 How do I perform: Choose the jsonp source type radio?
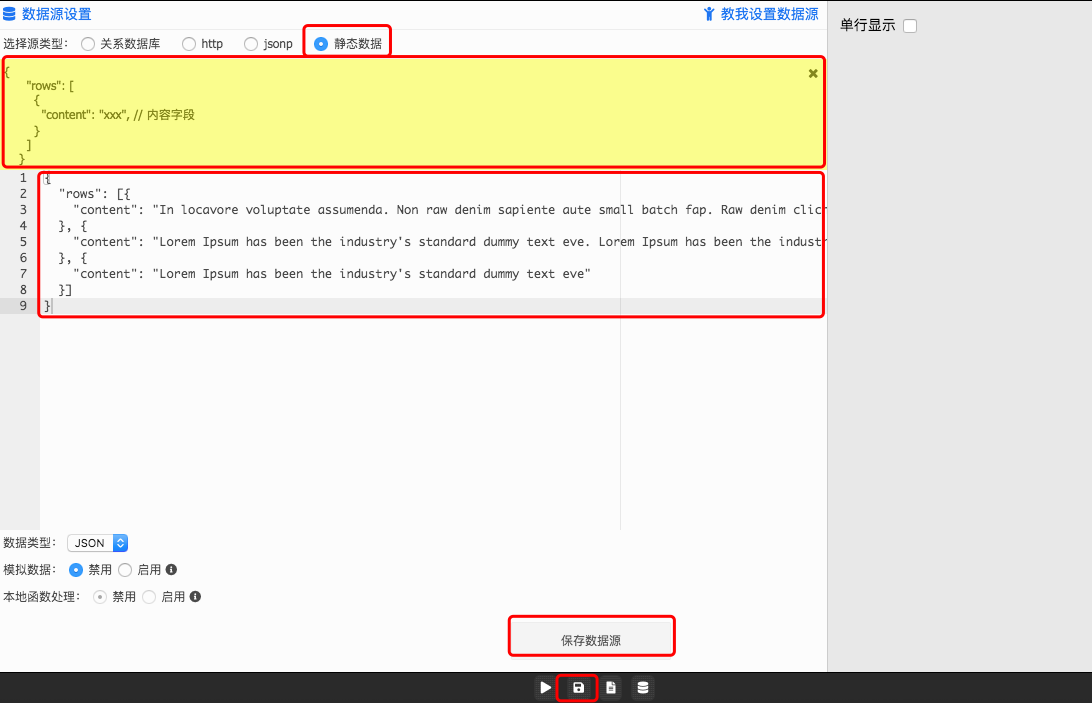point(251,44)
